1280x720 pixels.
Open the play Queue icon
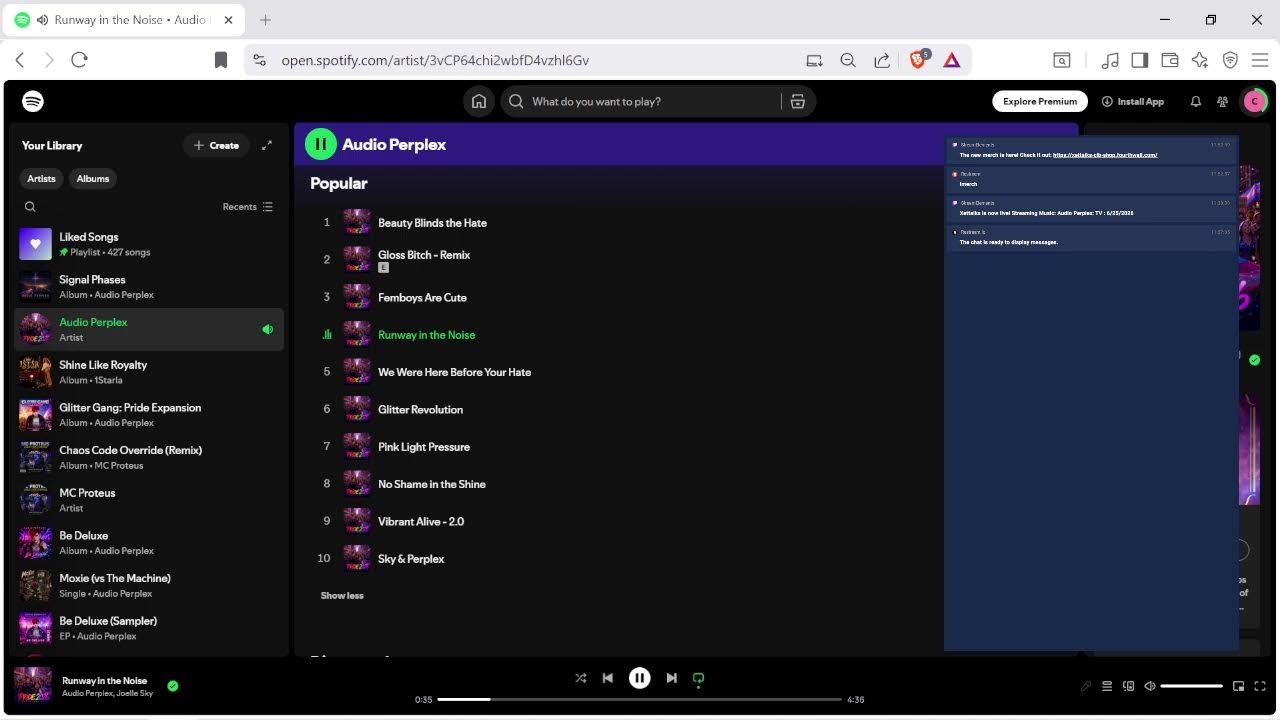(1107, 686)
